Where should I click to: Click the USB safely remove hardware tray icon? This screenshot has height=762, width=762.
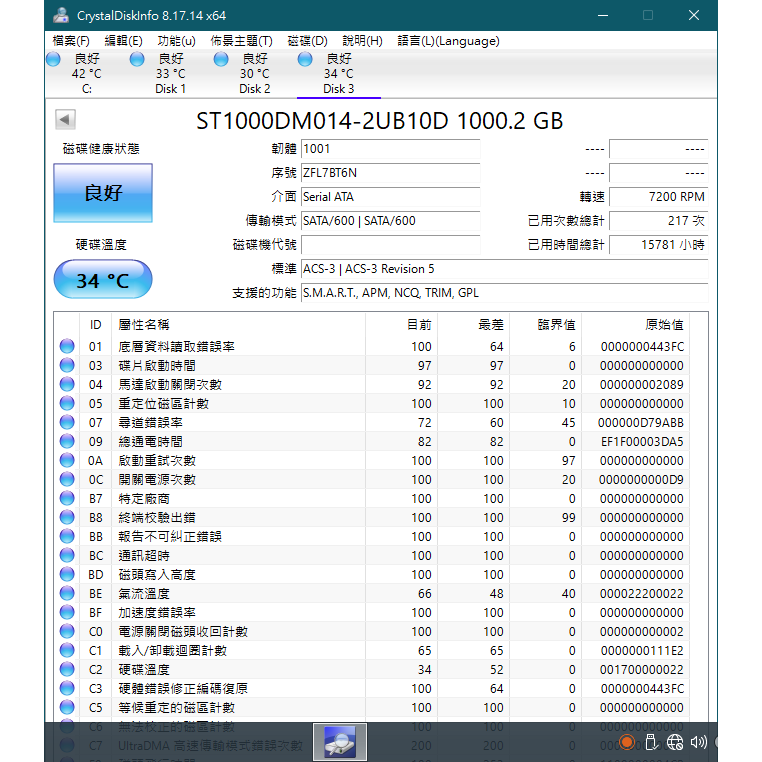[651, 742]
